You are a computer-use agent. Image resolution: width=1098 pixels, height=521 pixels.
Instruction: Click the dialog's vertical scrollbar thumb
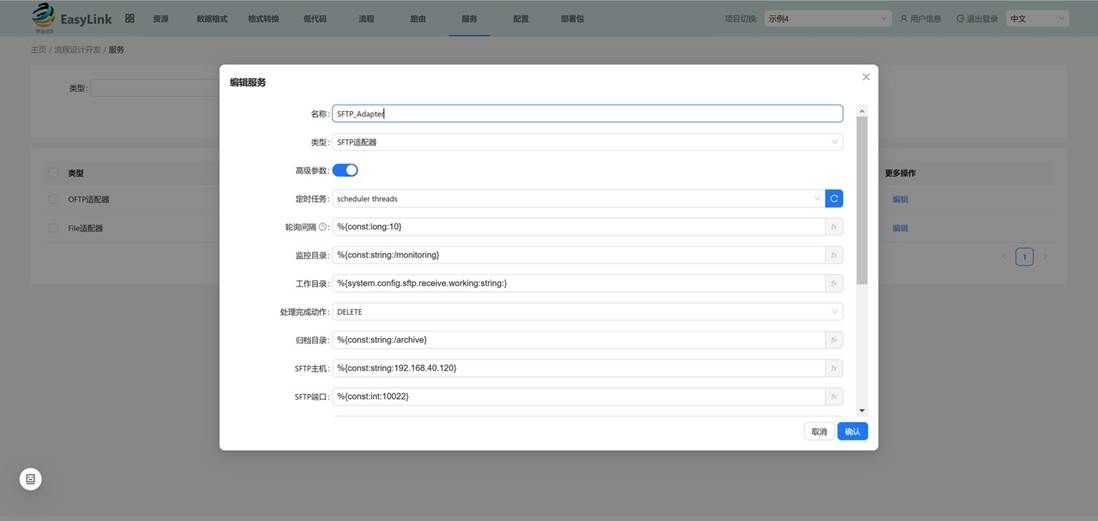point(862,200)
